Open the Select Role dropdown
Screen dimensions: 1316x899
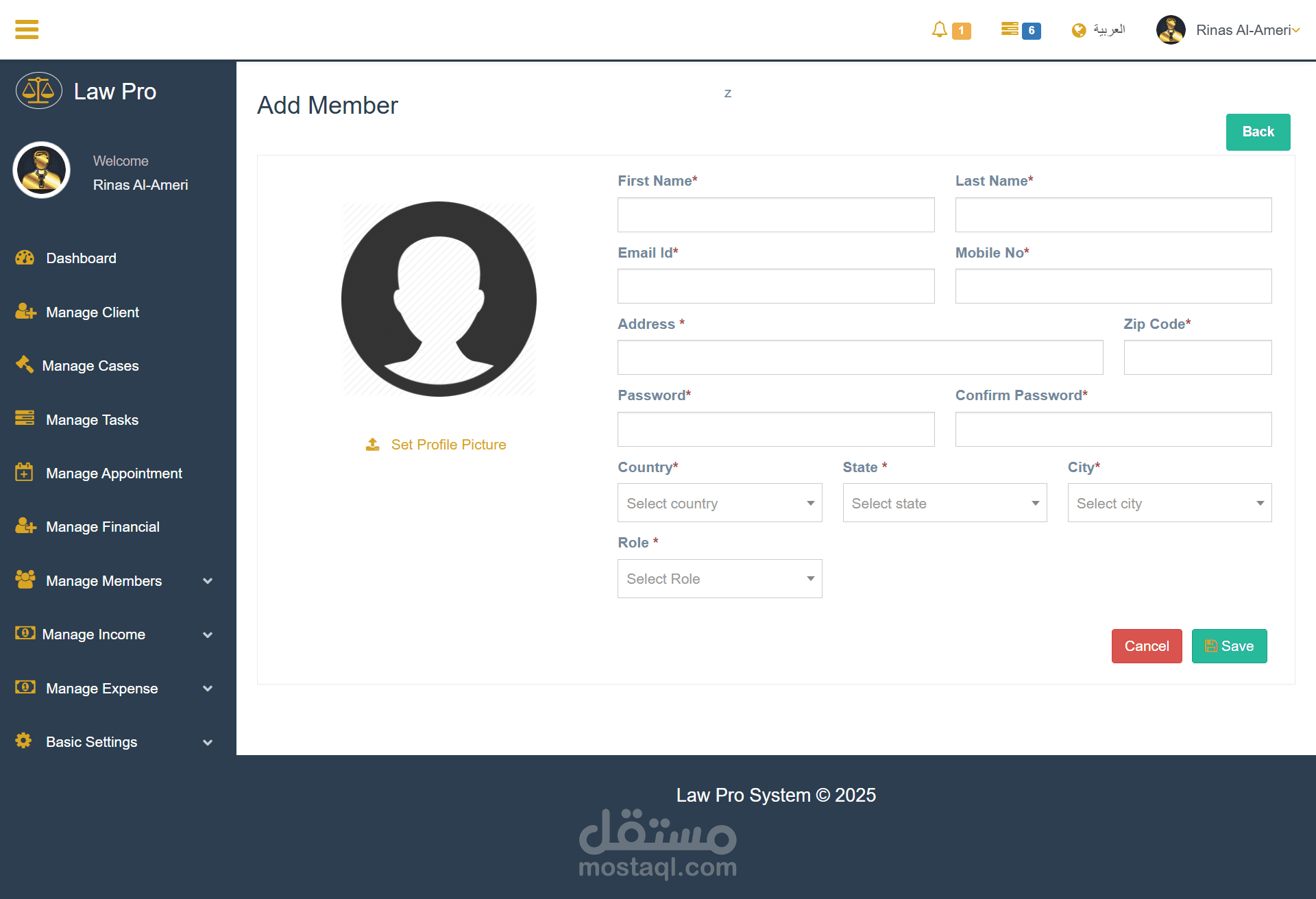(719, 578)
